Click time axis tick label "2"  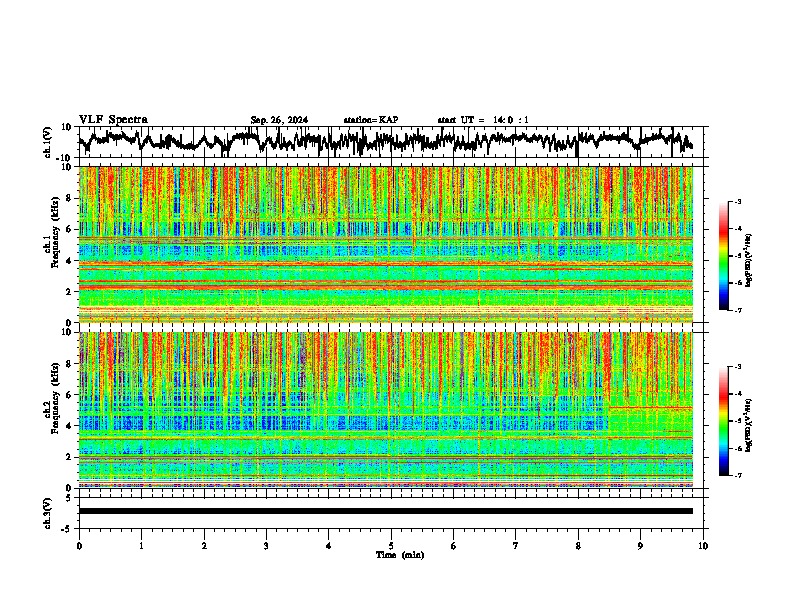coord(204,546)
